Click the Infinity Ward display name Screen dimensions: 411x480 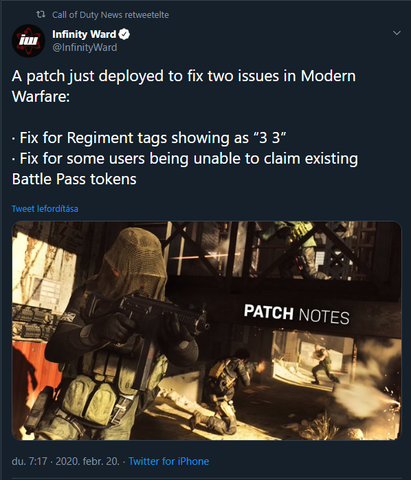tap(84, 34)
